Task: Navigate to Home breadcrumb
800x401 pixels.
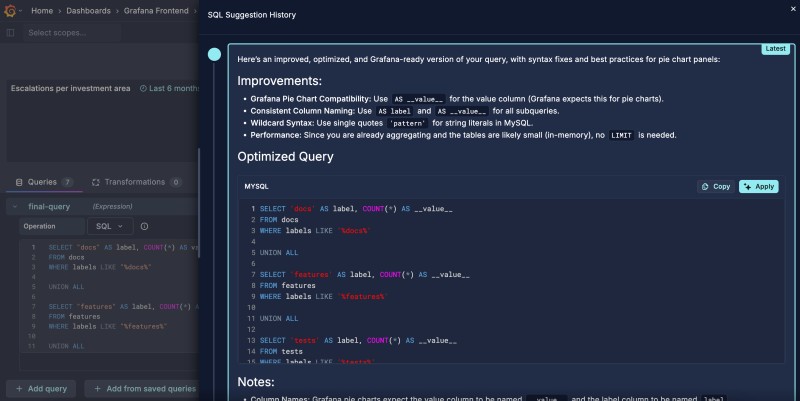Action: click(x=42, y=10)
